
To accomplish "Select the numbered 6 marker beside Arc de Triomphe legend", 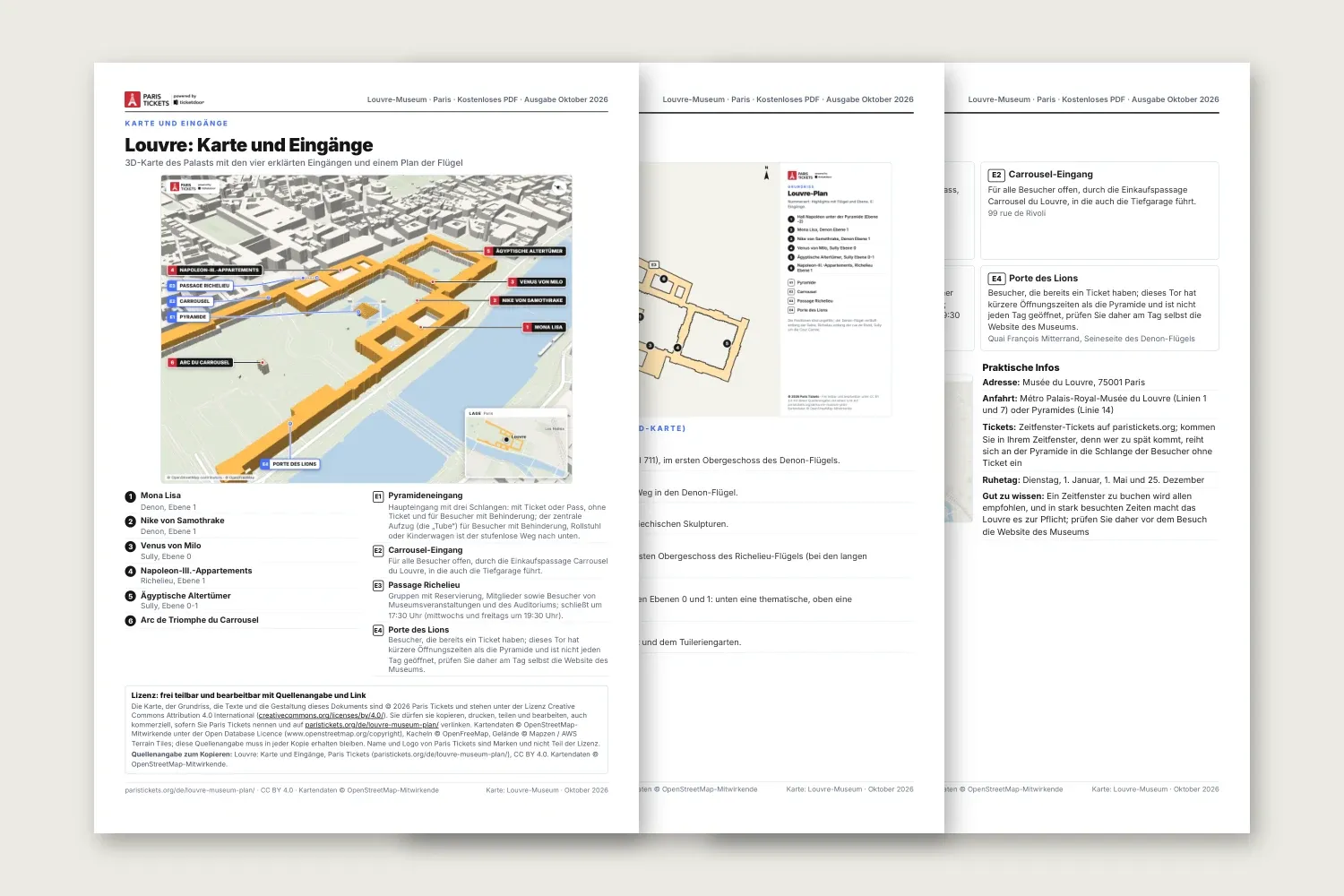I will pos(131,621).
